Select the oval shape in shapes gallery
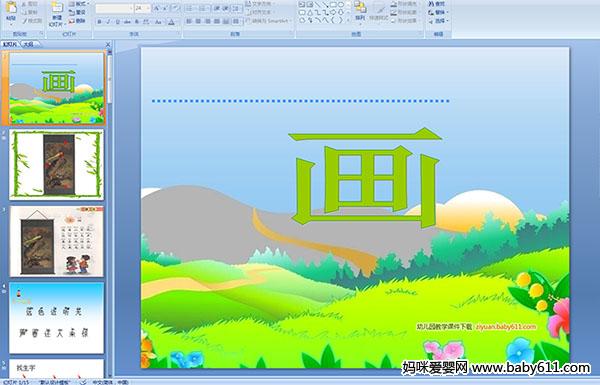600x385 pixels. (340, 5)
